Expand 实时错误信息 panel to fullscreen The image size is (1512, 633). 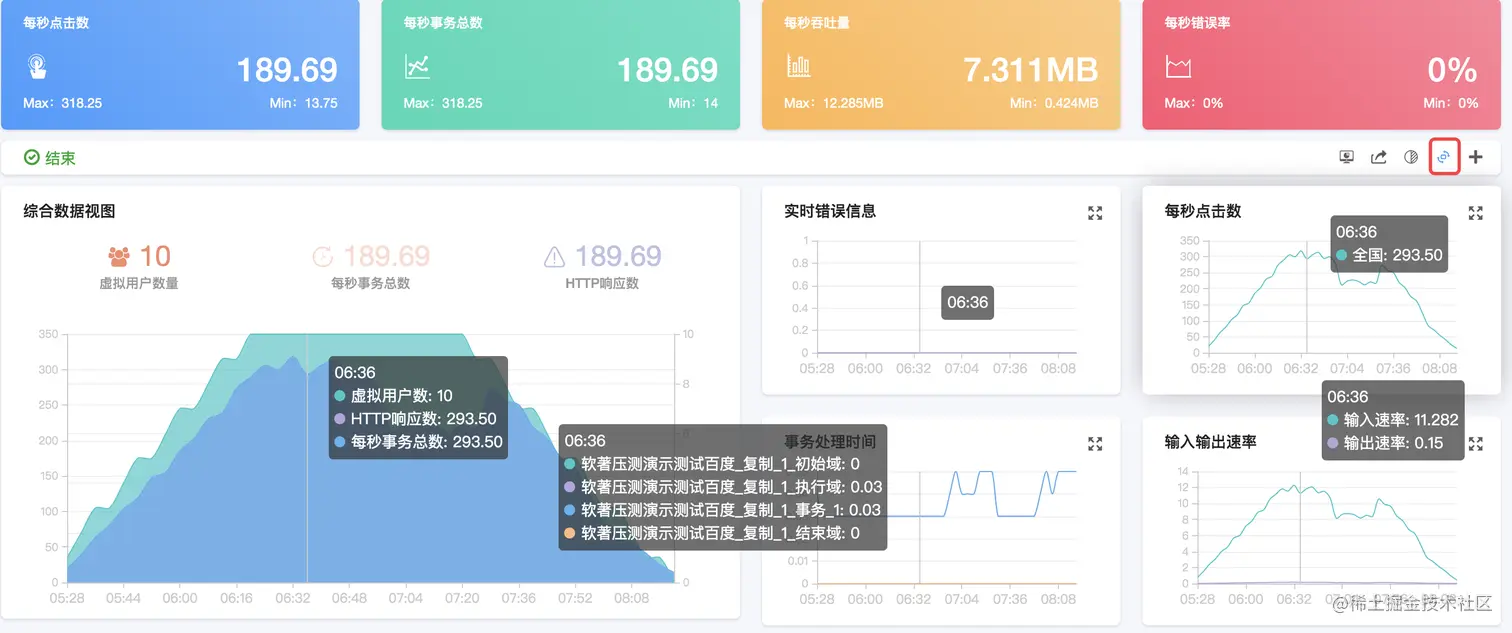pos(1095,213)
